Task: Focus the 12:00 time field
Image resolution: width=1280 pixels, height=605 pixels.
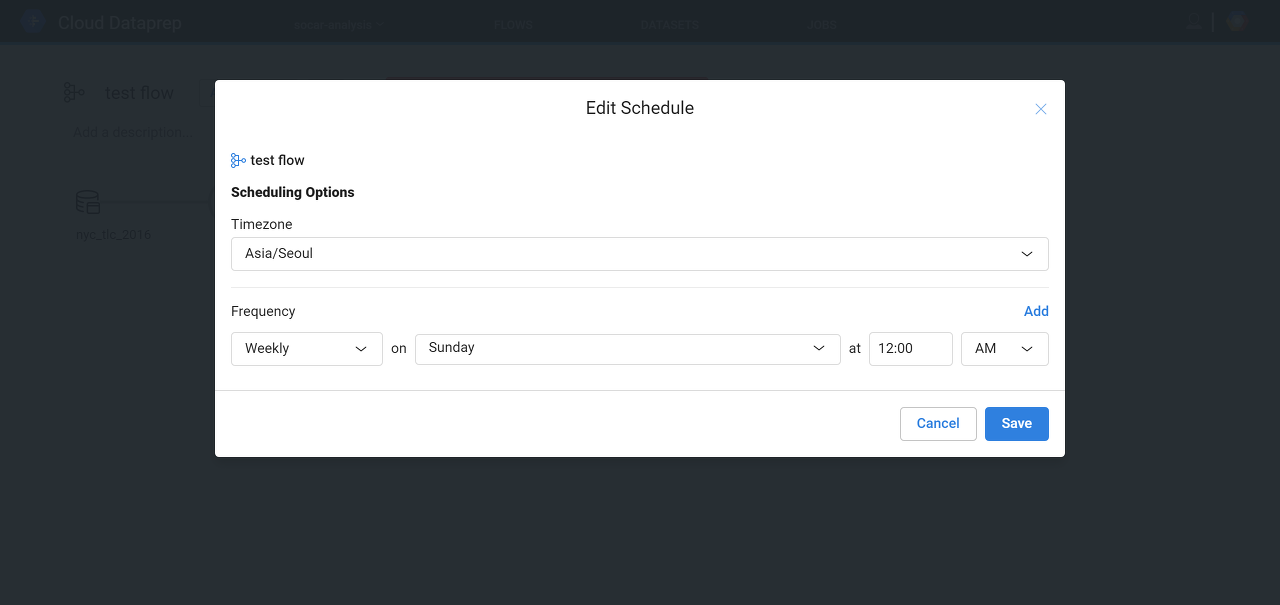Action: (x=910, y=349)
